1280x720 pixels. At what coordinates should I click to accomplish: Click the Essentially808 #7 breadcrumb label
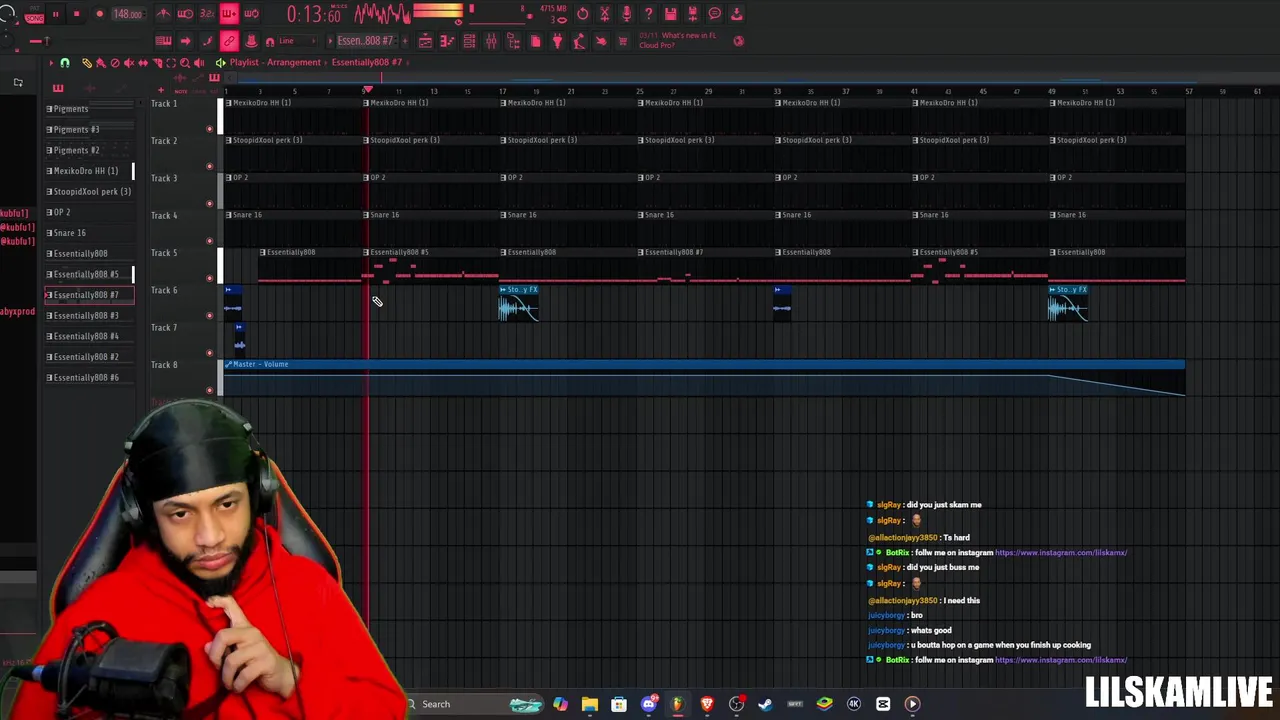pos(366,62)
